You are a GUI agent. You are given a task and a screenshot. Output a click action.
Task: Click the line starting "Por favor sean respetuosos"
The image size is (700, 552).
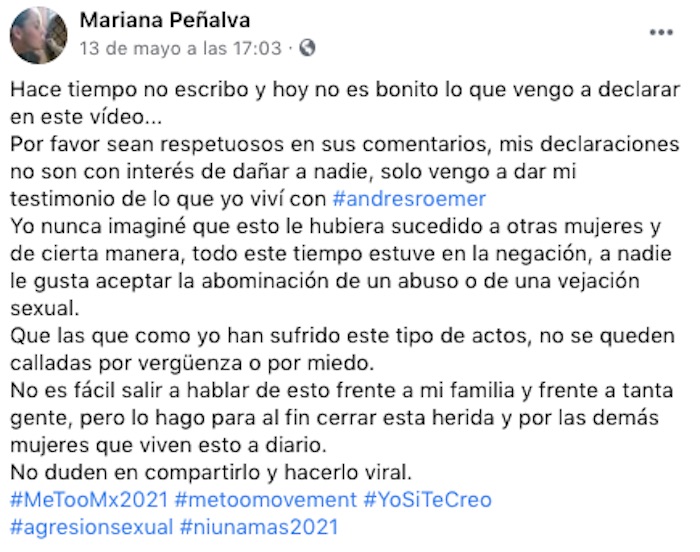(345, 144)
